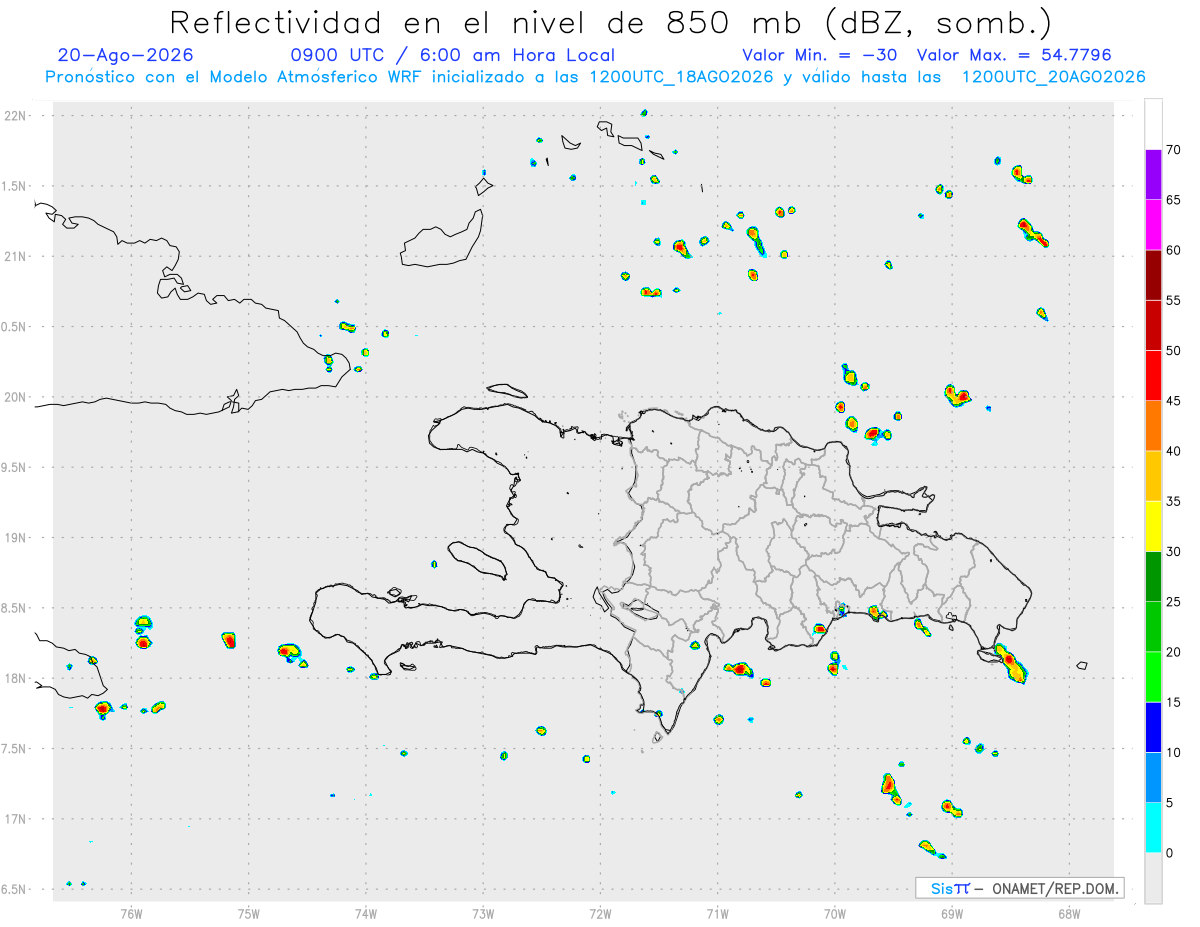Select the '71W' longitude label
The height and width of the screenshot is (927, 1200).
pyautogui.click(x=717, y=912)
